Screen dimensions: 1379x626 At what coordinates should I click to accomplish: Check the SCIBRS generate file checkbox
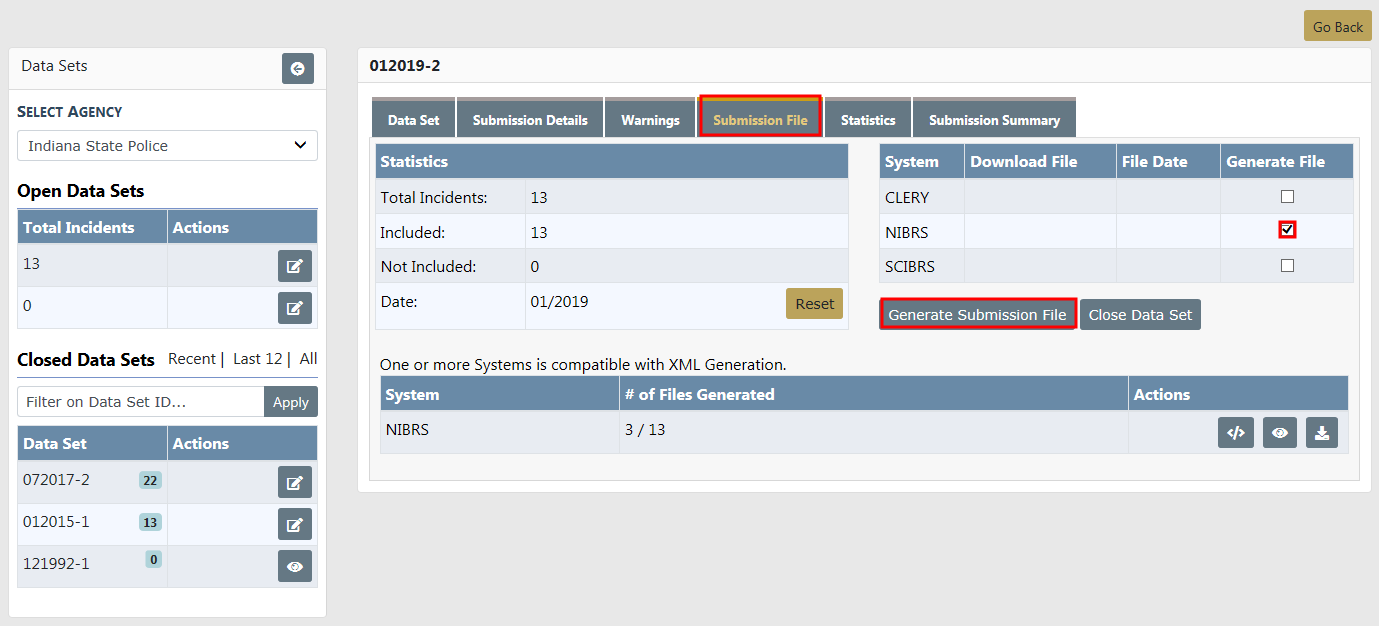pyautogui.click(x=1287, y=265)
